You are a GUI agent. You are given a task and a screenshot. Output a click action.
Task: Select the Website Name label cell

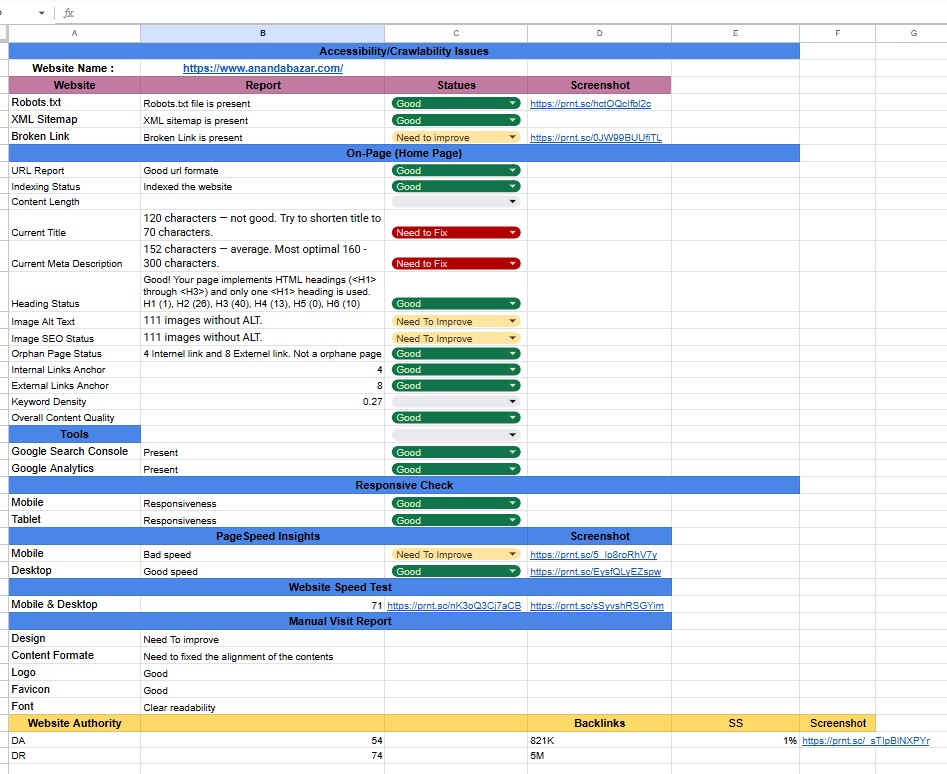[74, 68]
